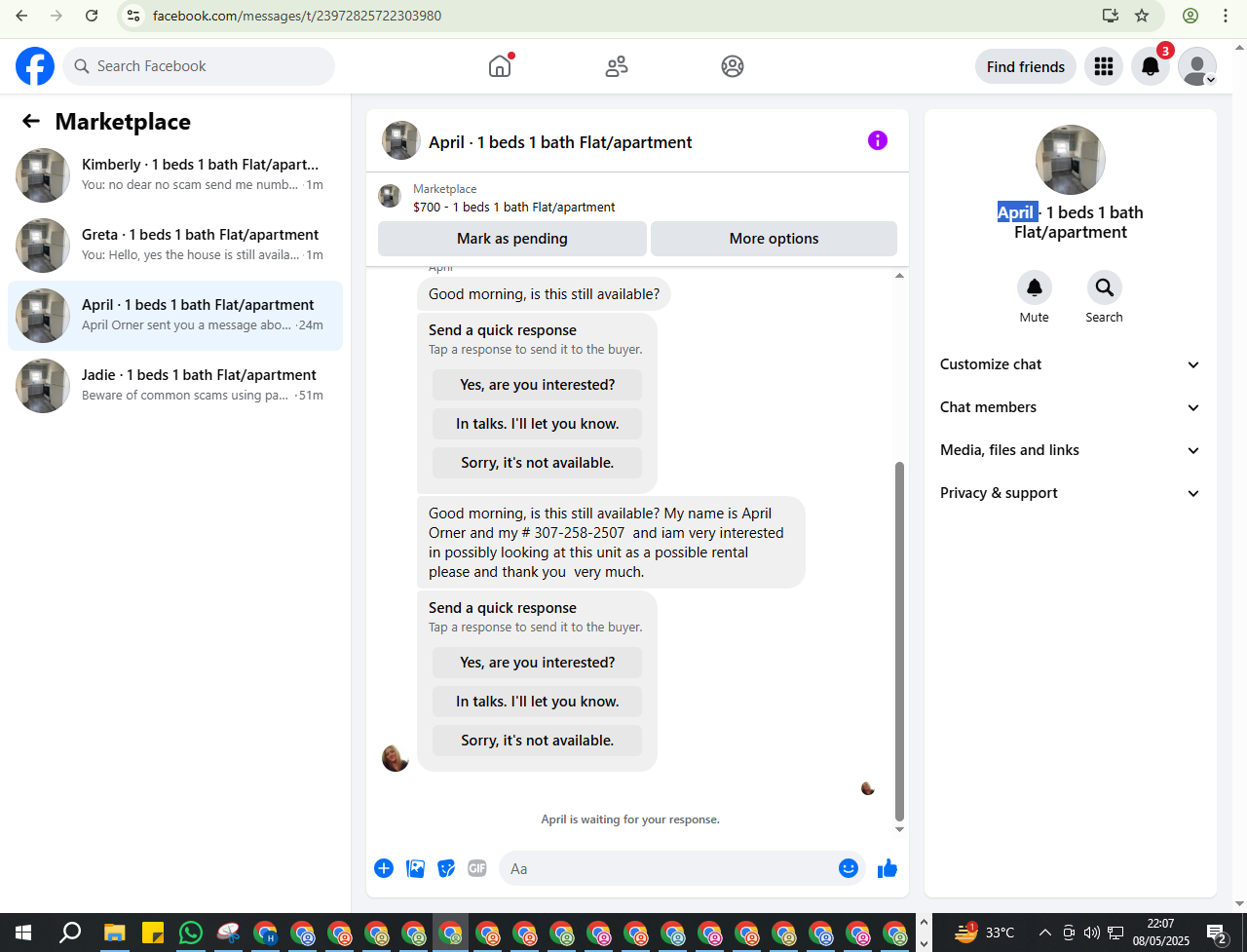The height and width of the screenshot is (952, 1247).
Task: Click Find friends button
Action: tap(1026, 66)
